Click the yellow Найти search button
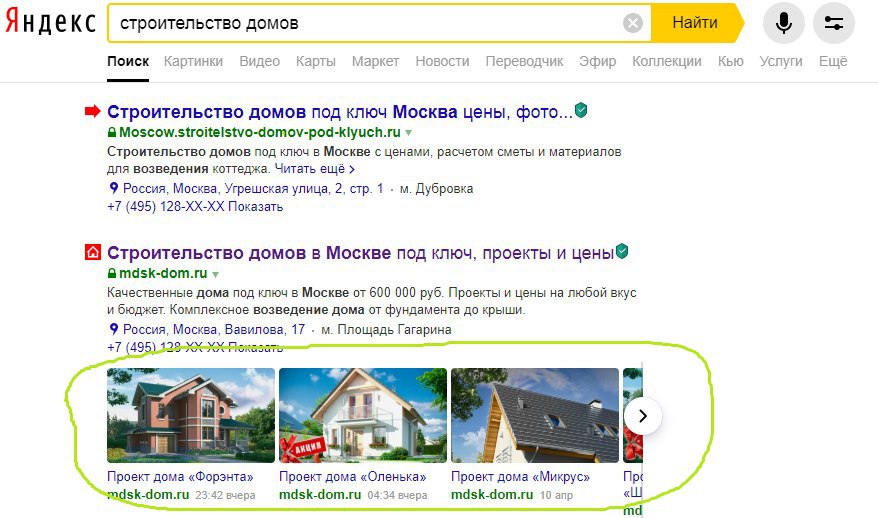This screenshot has height=518, width=878. (695, 23)
